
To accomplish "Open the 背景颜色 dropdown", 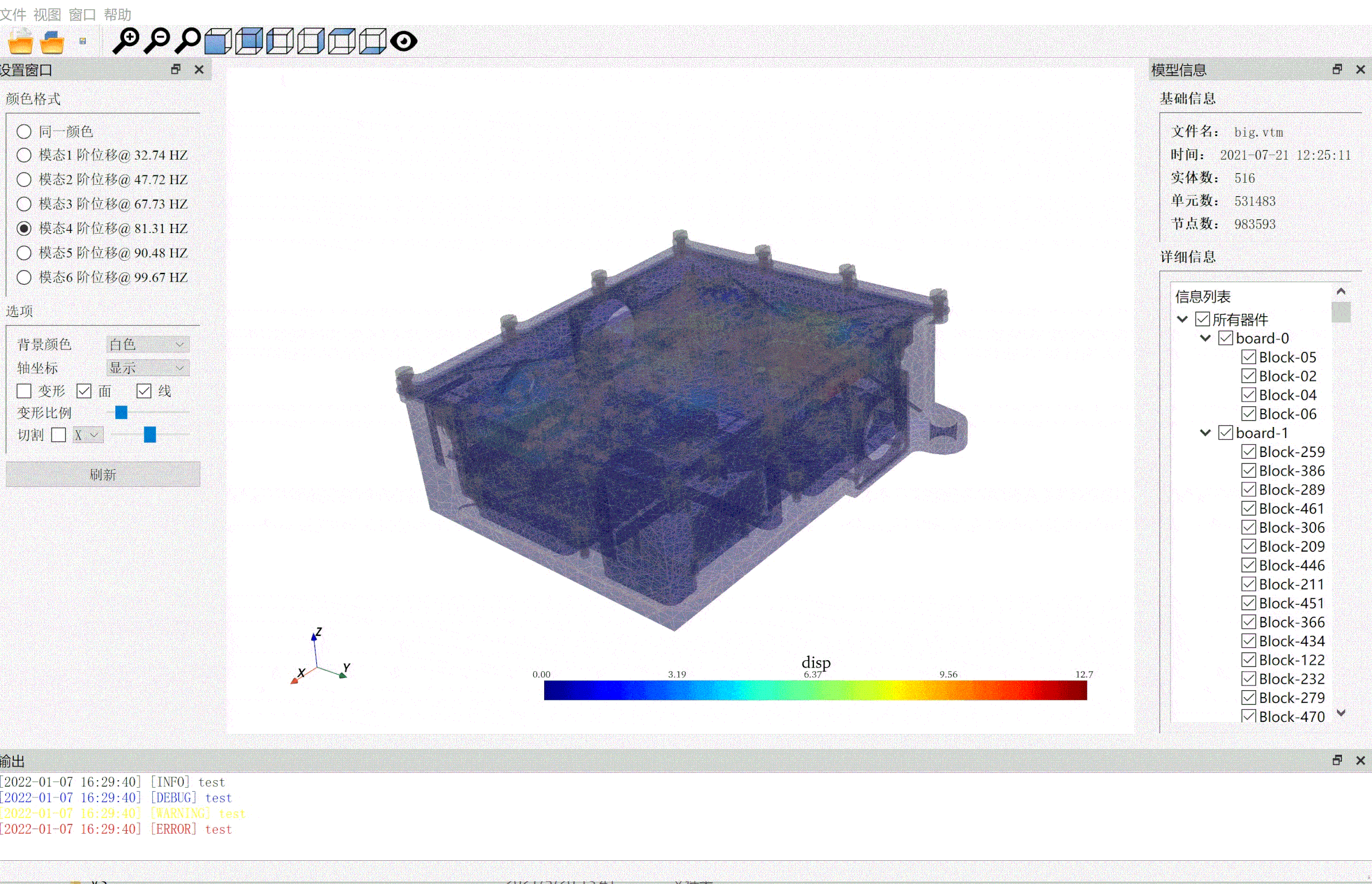I will [148, 344].
